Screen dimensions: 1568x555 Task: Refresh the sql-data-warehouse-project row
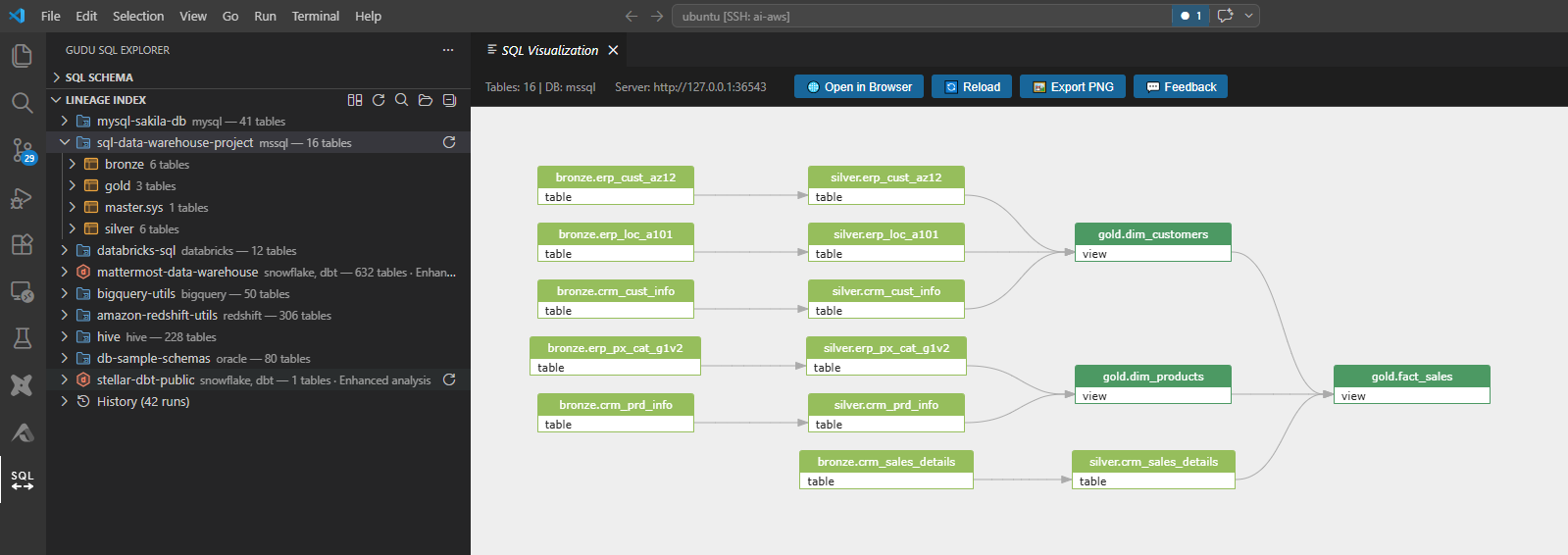coord(449,142)
